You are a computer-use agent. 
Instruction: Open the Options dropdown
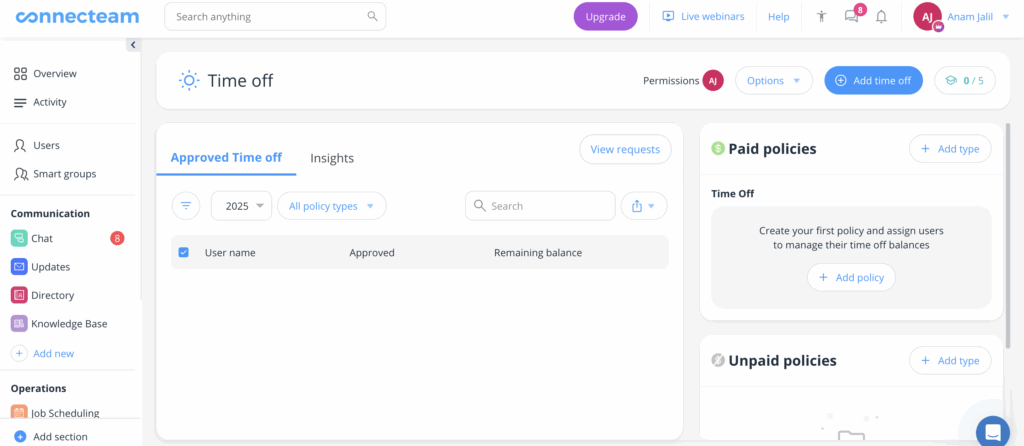(773, 81)
